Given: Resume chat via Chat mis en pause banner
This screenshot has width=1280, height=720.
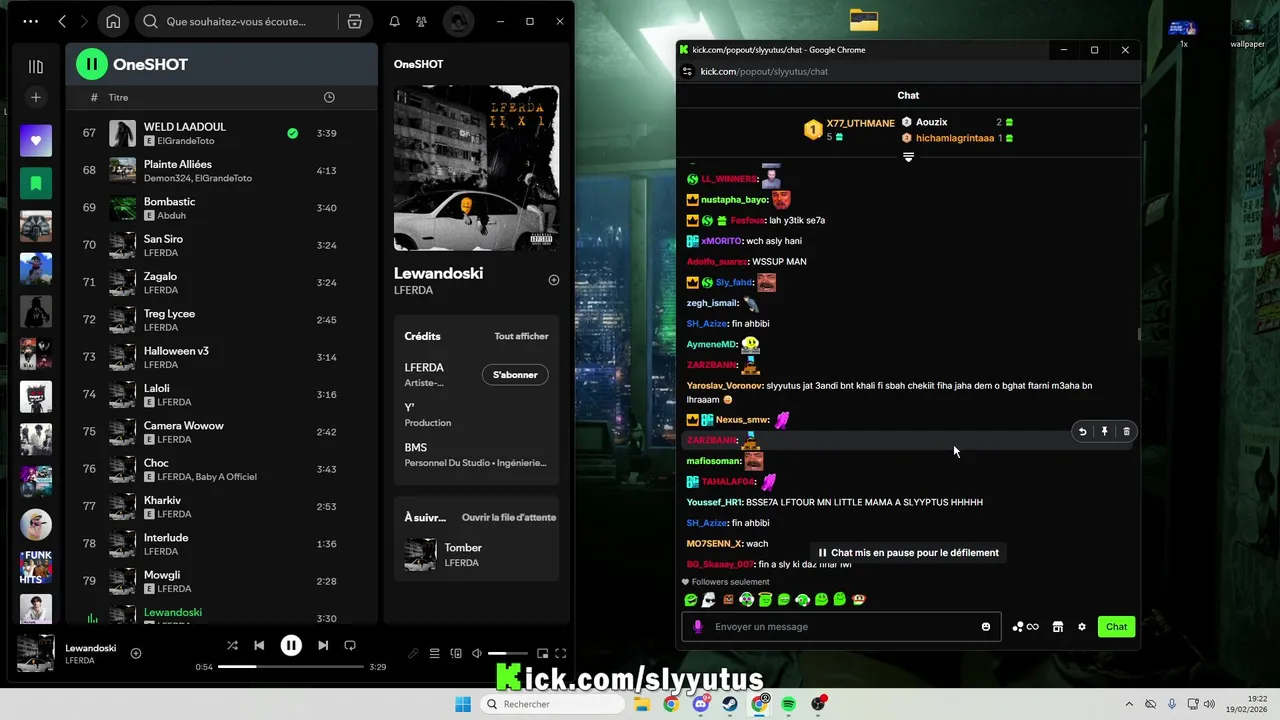Looking at the screenshot, I should pyautogui.click(x=908, y=552).
